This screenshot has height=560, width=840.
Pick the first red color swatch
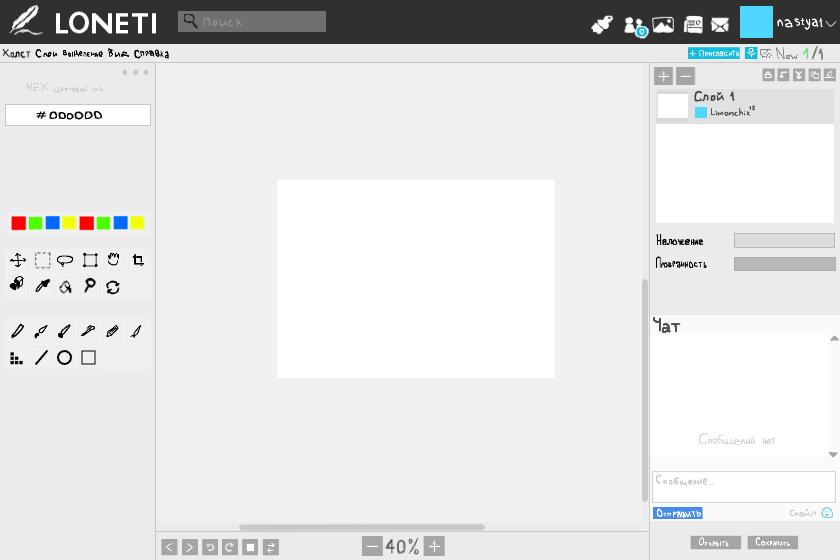coord(18,223)
